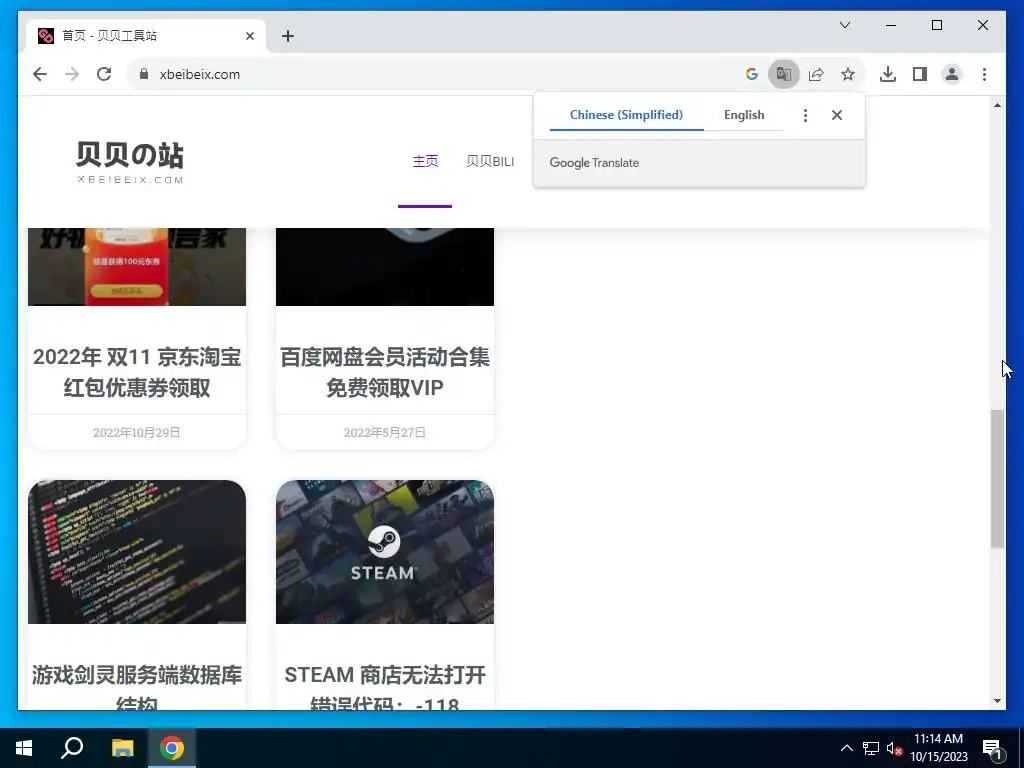Share this page via share icon
This screenshot has height=768, width=1024.
click(x=816, y=74)
